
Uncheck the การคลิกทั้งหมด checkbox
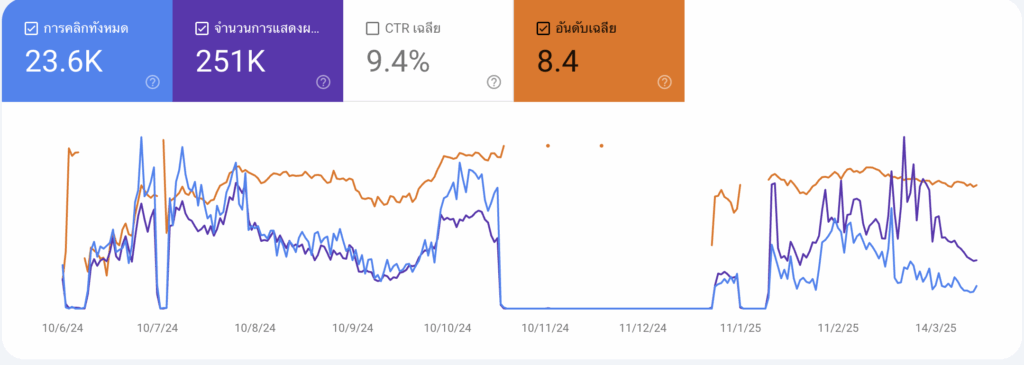30,29
